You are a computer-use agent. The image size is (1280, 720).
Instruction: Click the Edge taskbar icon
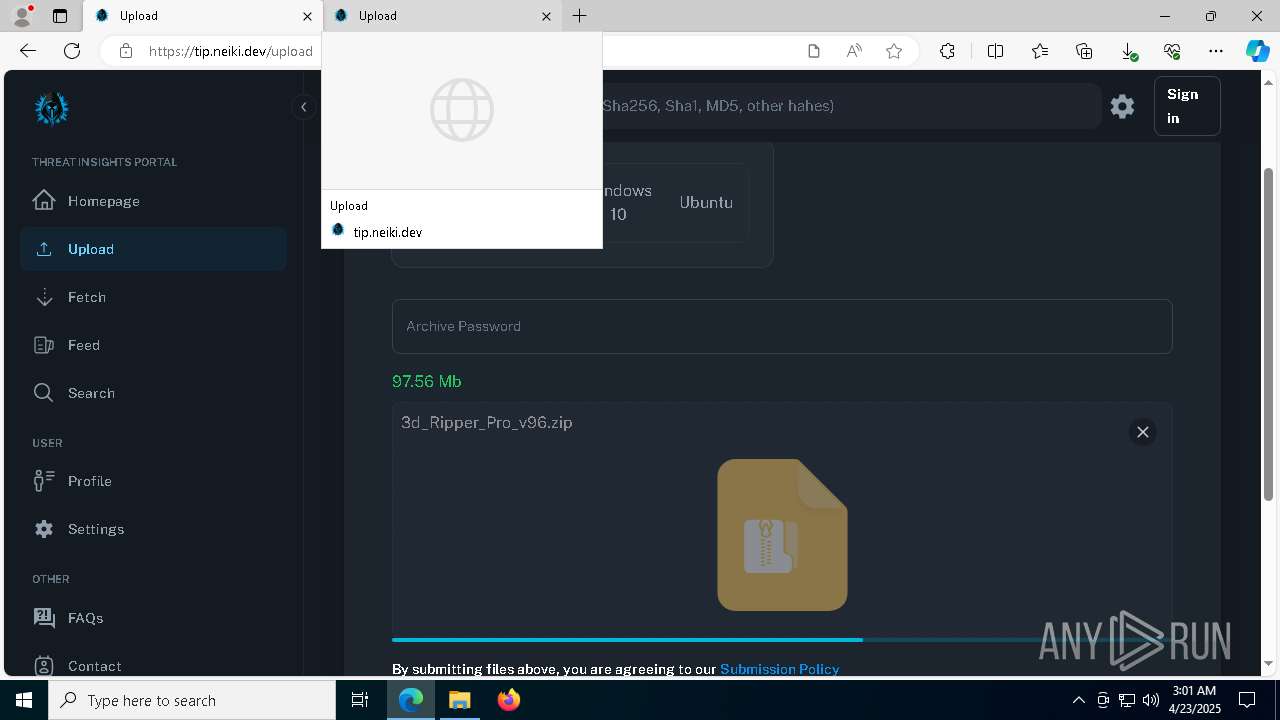pos(411,700)
